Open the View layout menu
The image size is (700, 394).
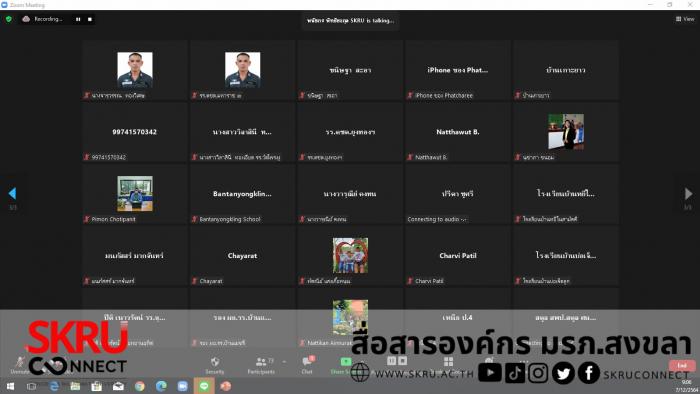tap(685, 19)
